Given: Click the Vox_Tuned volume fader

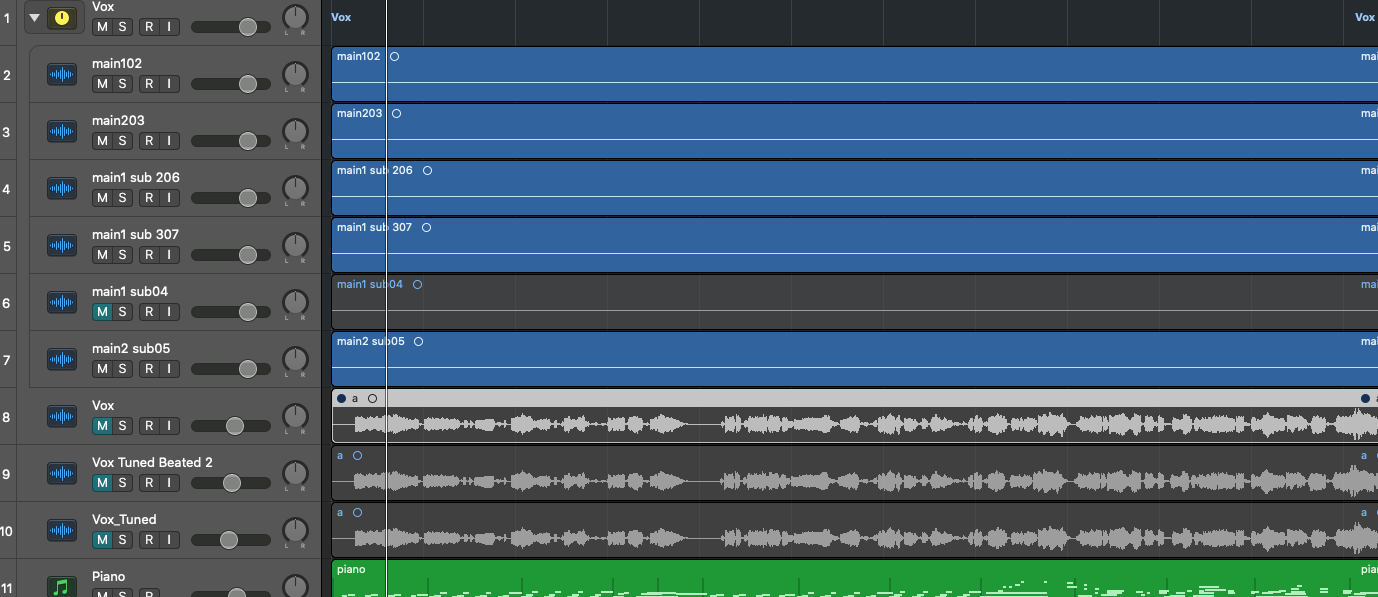Looking at the screenshot, I should pos(231,540).
